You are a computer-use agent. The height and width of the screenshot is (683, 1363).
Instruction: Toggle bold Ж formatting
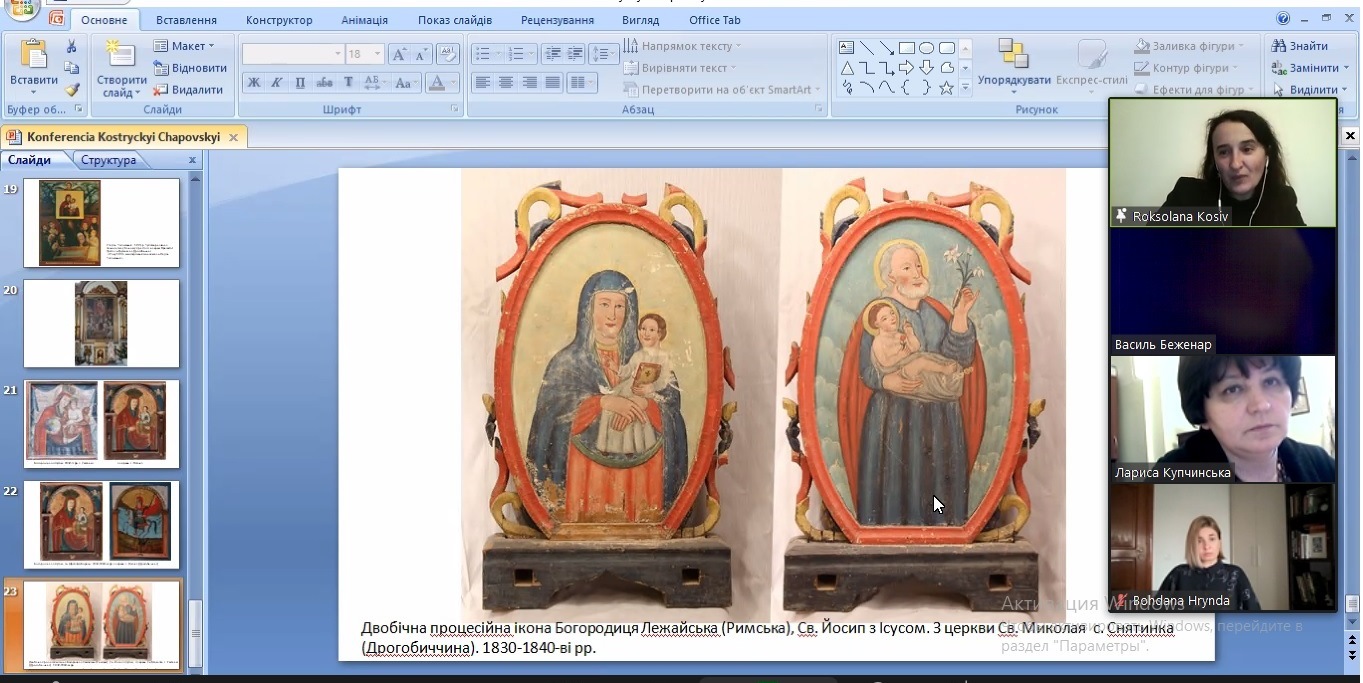254,83
